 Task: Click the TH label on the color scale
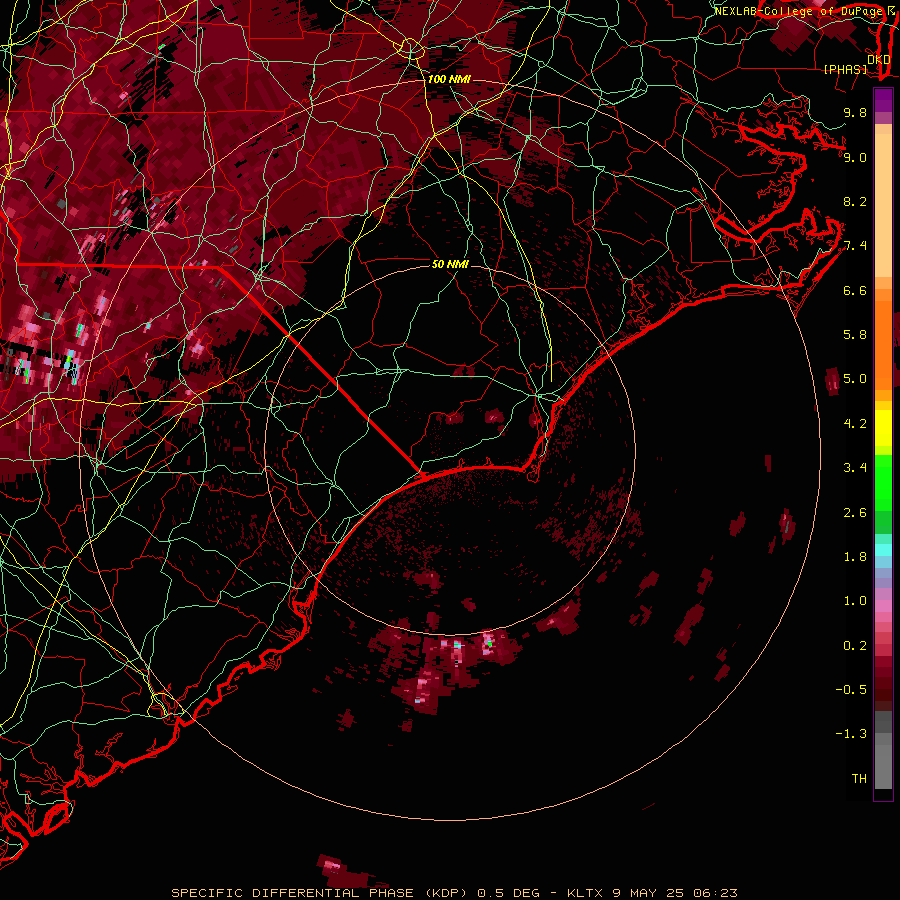859,779
